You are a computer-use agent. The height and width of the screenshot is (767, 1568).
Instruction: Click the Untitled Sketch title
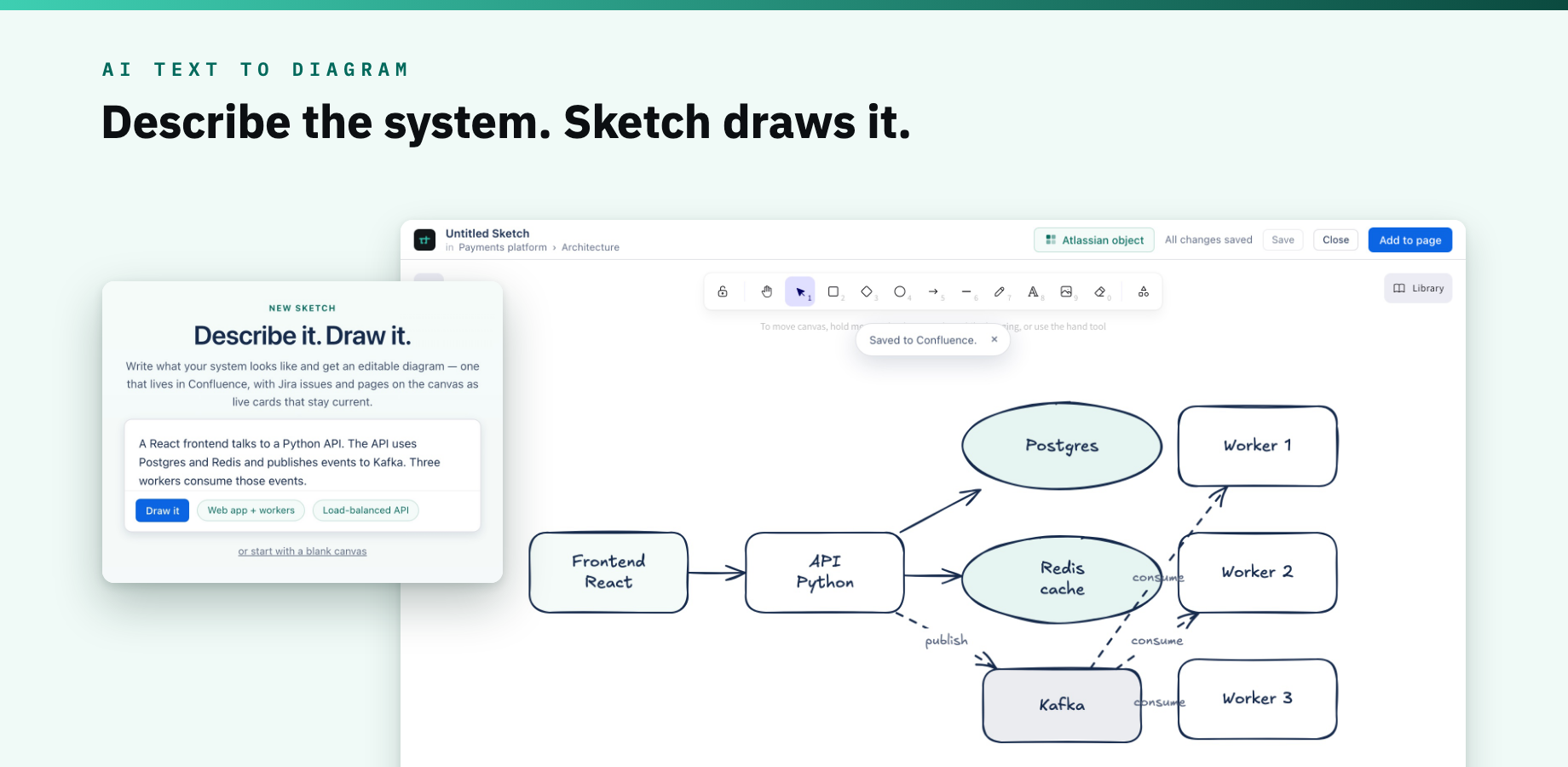[x=487, y=234]
